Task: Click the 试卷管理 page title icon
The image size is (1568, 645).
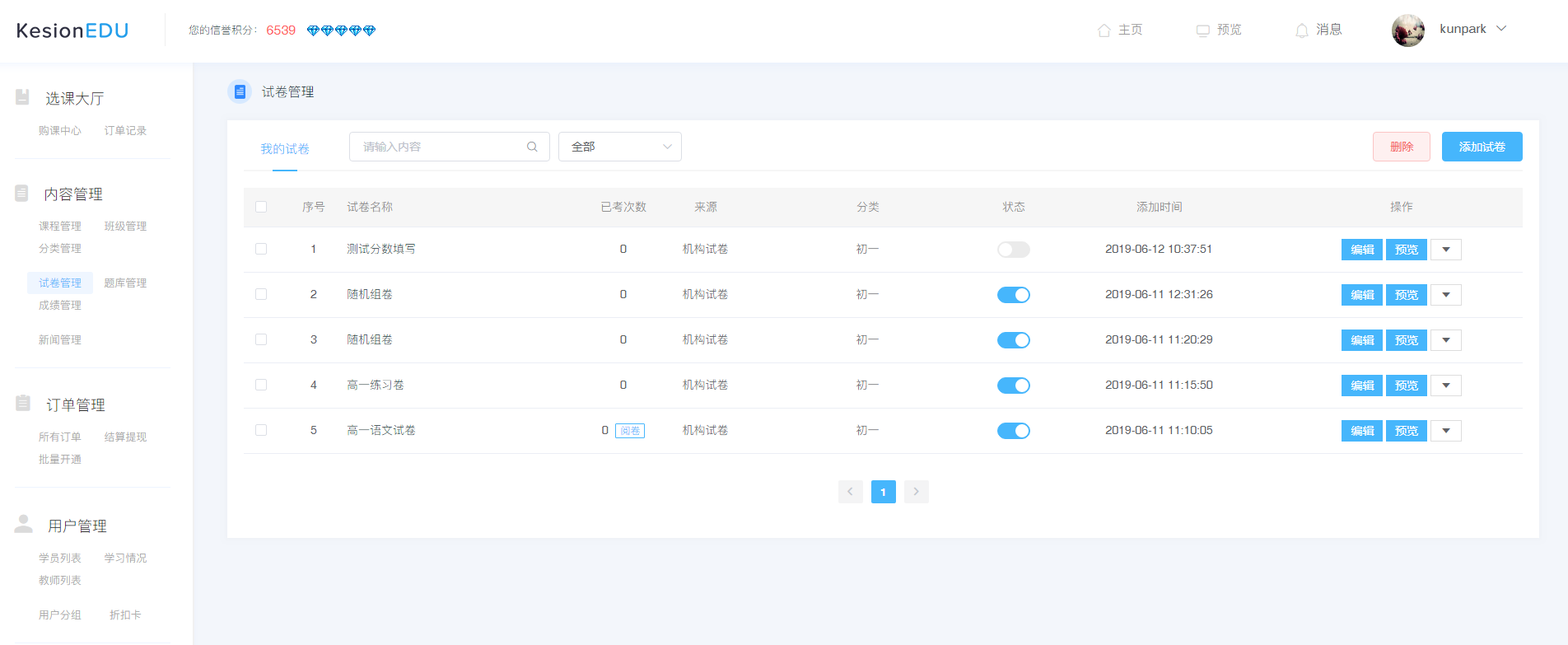Action: [240, 91]
